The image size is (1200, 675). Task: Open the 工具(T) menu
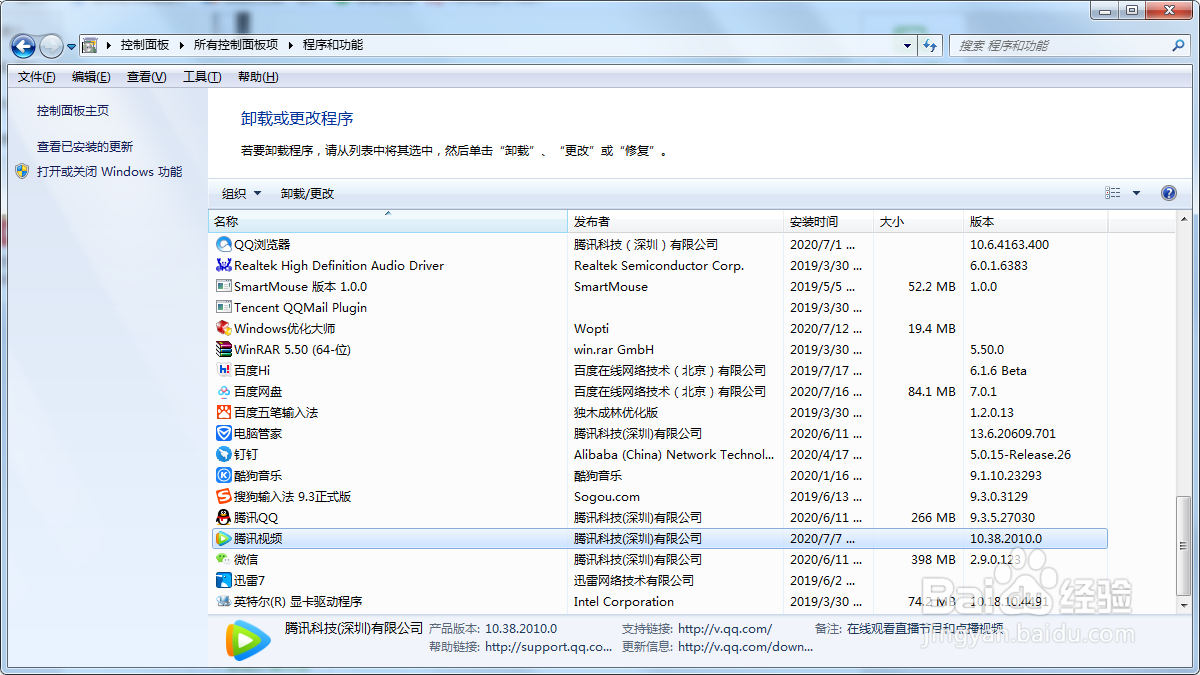point(202,77)
